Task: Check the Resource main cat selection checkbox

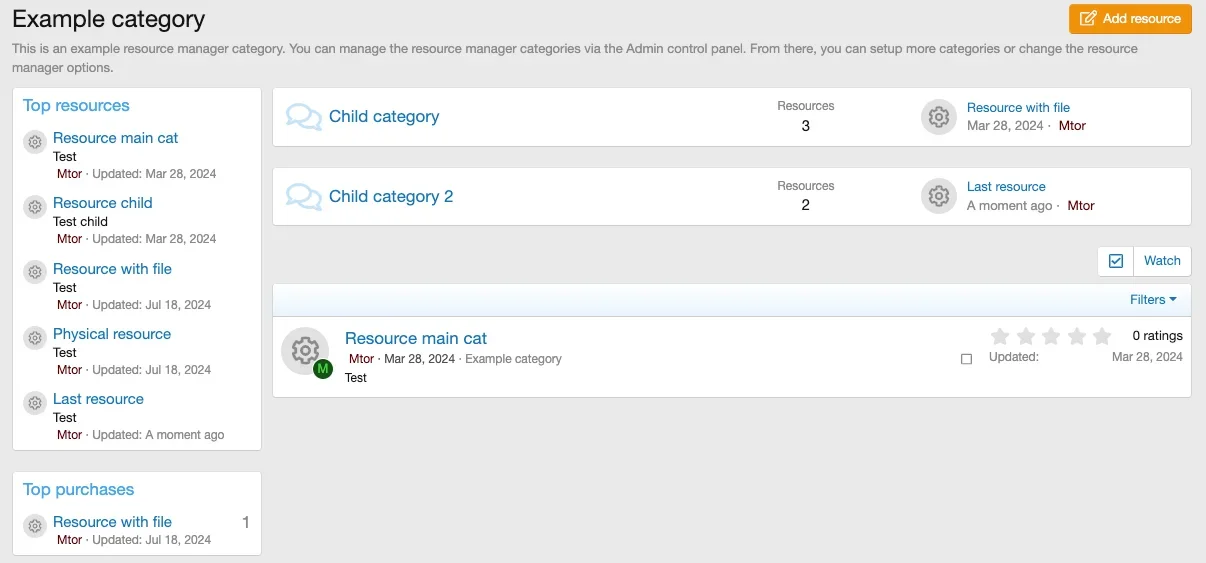Action: click(966, 359)
